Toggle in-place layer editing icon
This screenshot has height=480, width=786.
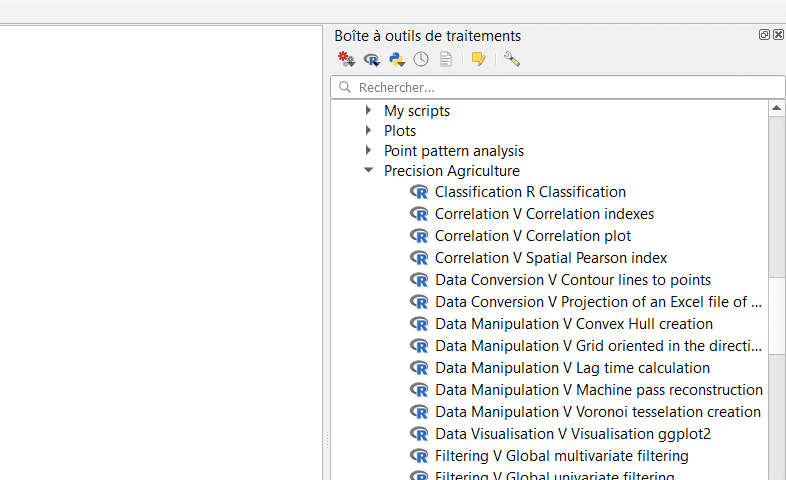click(x=479, y=59)
